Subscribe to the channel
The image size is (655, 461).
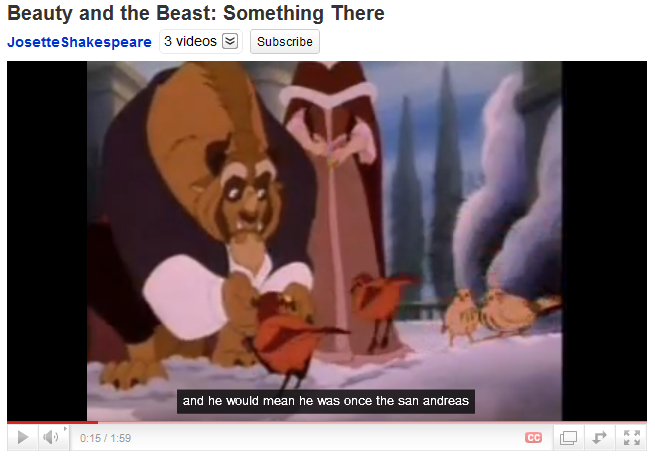pyautogui.click(x=285, y=42)
